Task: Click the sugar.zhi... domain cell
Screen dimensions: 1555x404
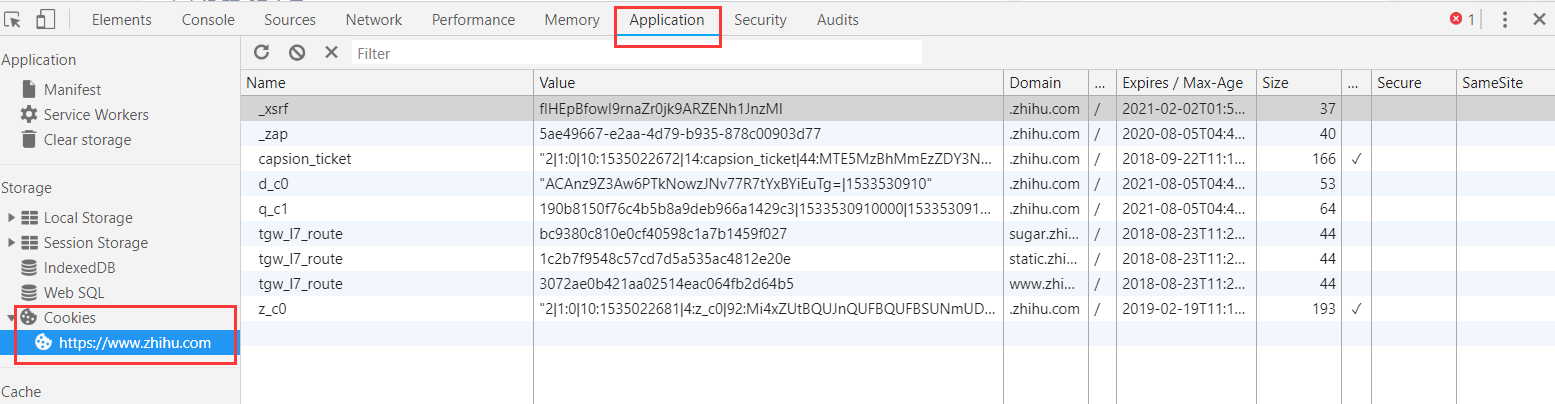Action: 1044,233
